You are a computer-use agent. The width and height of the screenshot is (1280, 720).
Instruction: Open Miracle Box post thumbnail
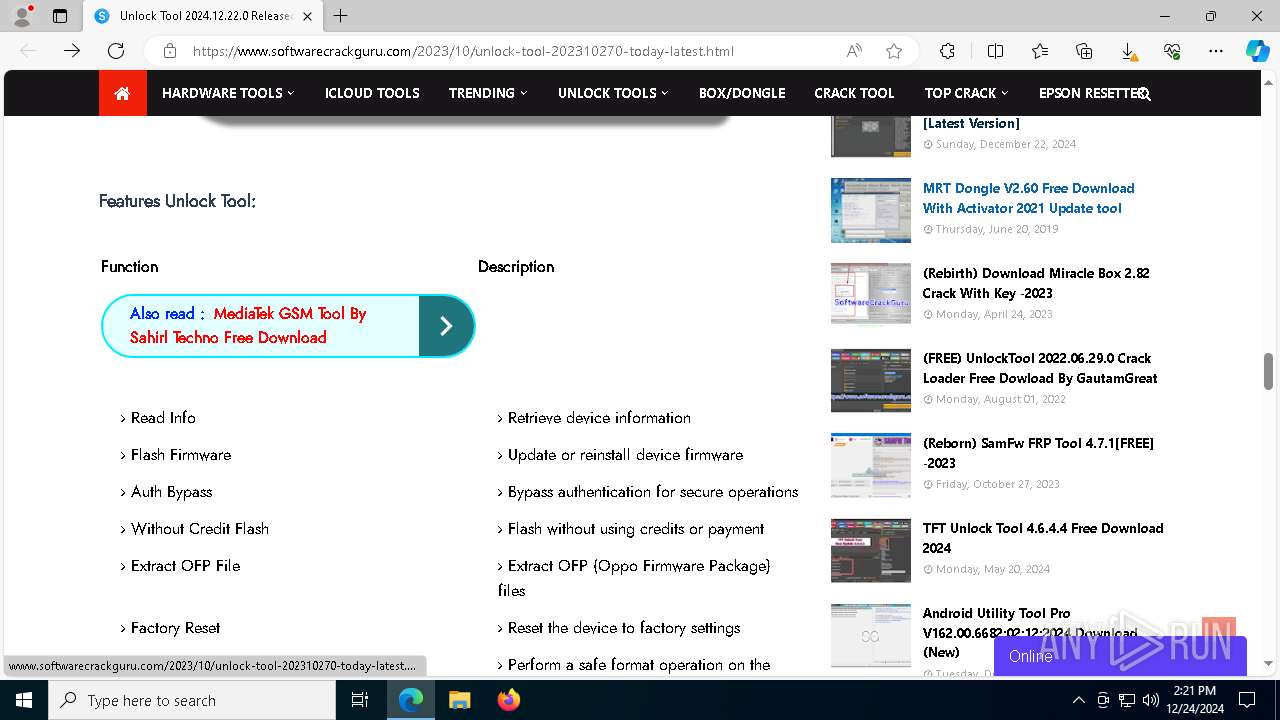pyautogui.click(x=871, y=294)
